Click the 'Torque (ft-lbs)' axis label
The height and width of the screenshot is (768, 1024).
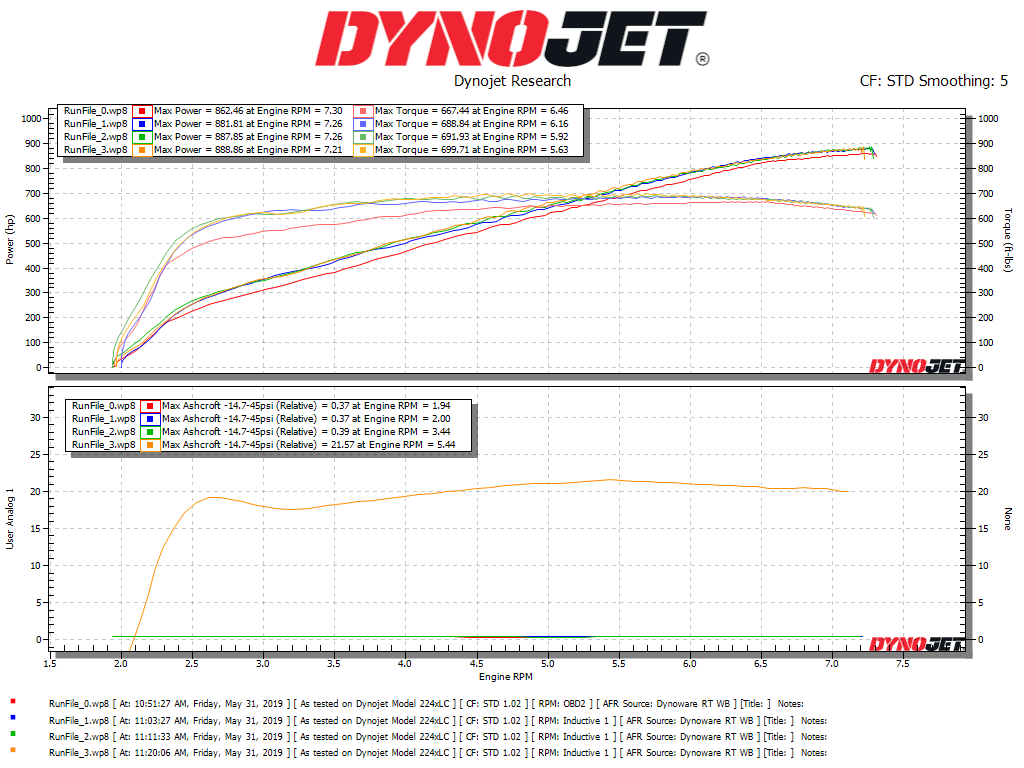(x=1008, y=240)
